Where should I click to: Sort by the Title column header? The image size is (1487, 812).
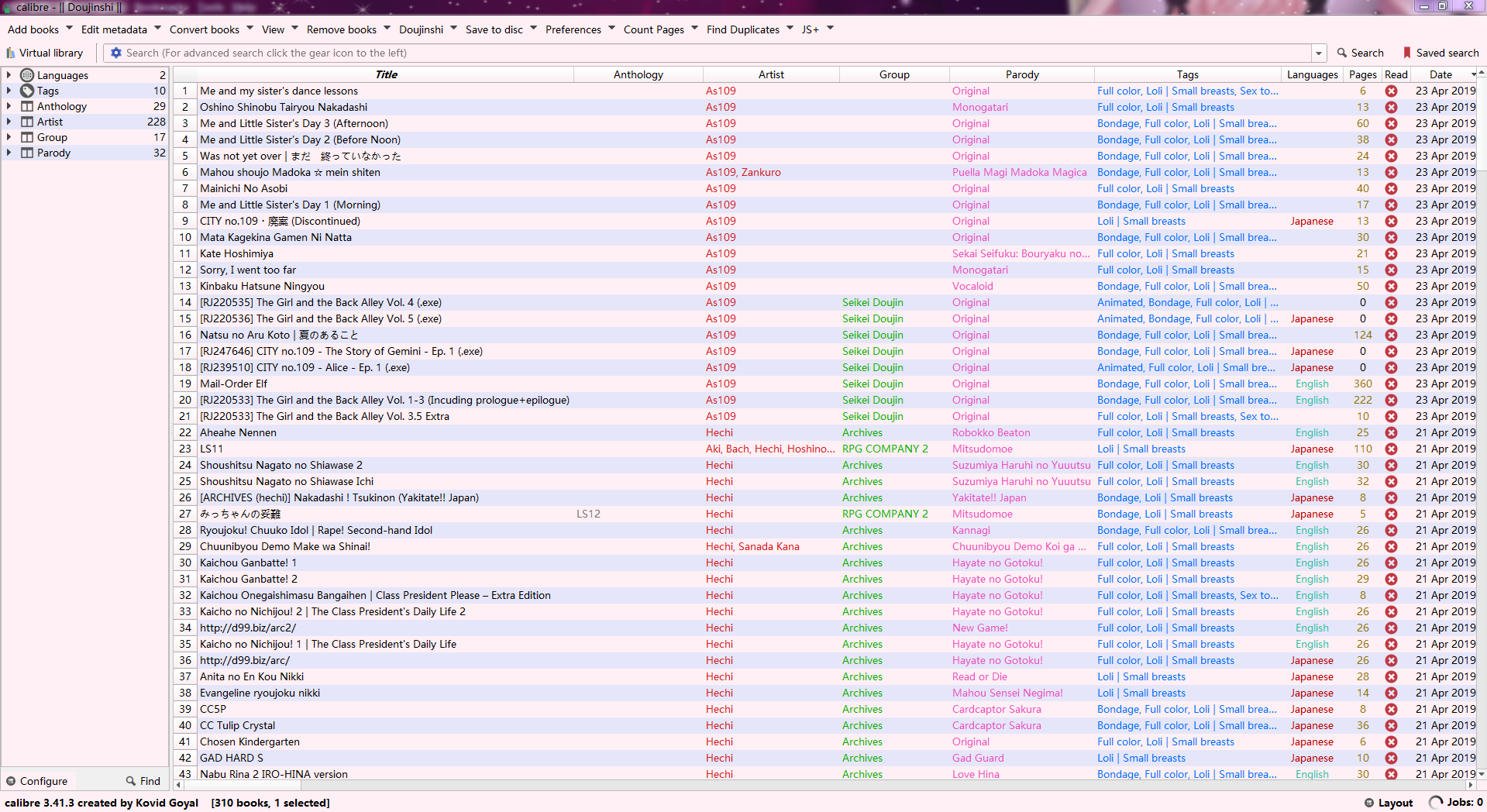pos(386,74)
